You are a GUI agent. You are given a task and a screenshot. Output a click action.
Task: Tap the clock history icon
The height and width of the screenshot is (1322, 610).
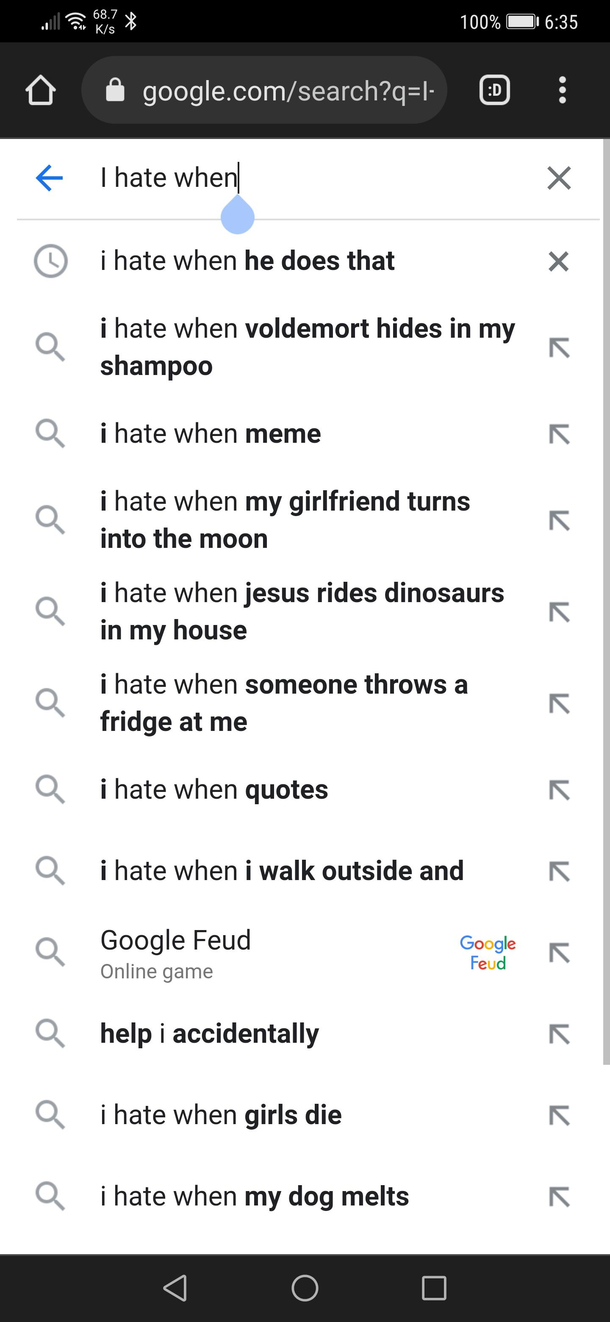click(50, 261)
